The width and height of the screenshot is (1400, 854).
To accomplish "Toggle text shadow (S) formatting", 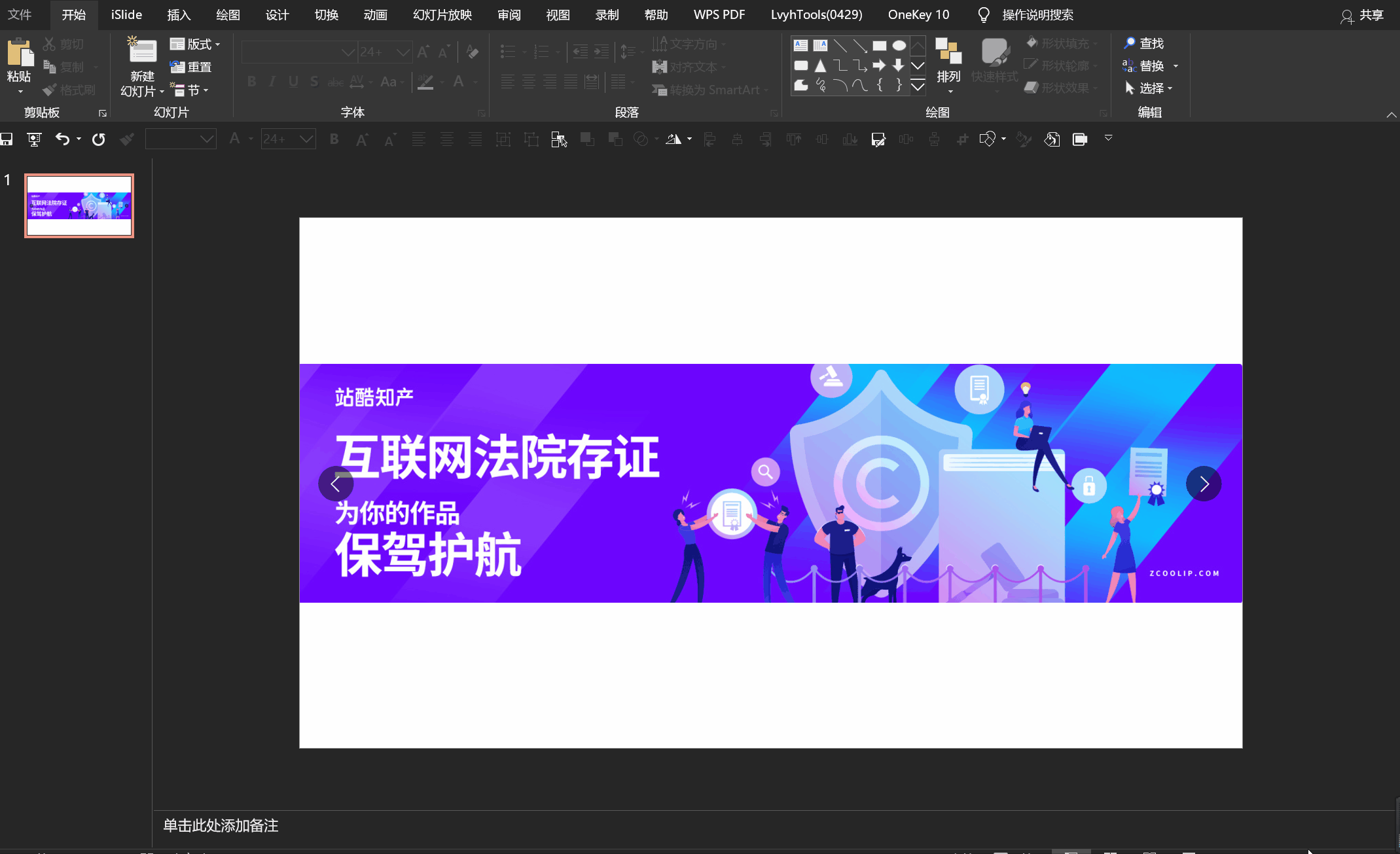I will (x=314, y=82).
